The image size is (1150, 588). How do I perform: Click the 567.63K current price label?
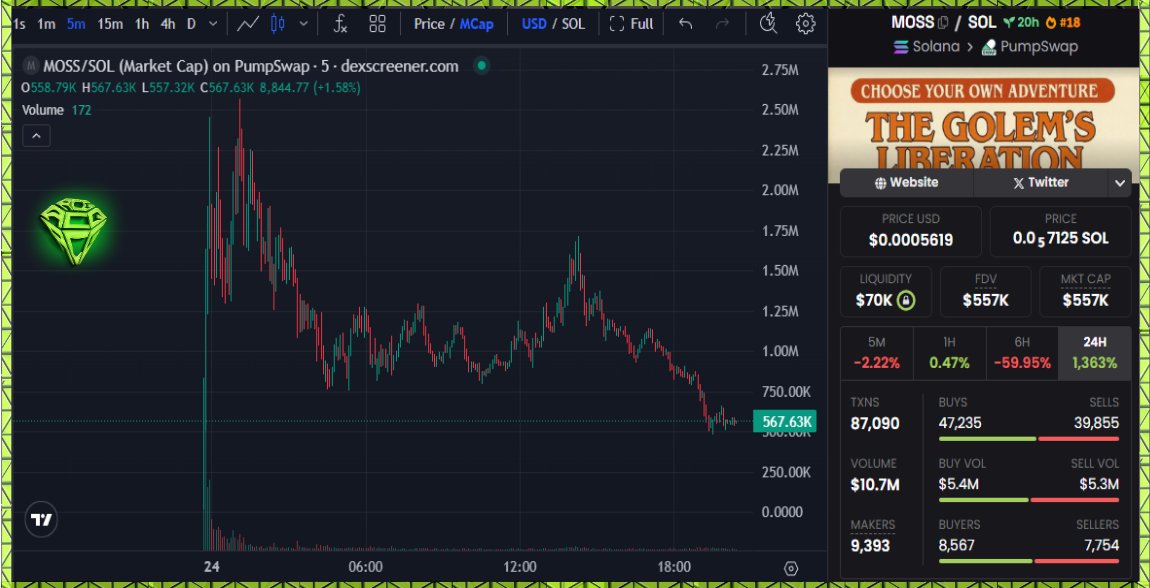coord(784,422)
